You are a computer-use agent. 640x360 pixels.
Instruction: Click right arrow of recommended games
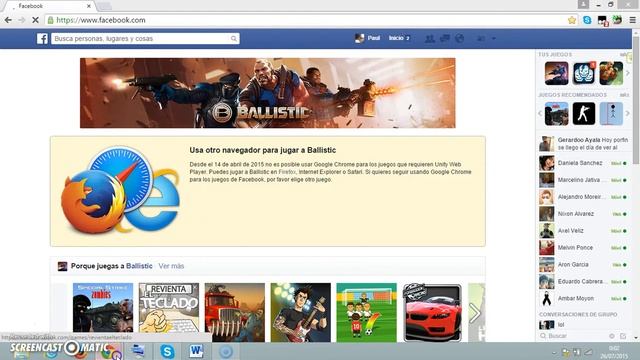(628, 113)
